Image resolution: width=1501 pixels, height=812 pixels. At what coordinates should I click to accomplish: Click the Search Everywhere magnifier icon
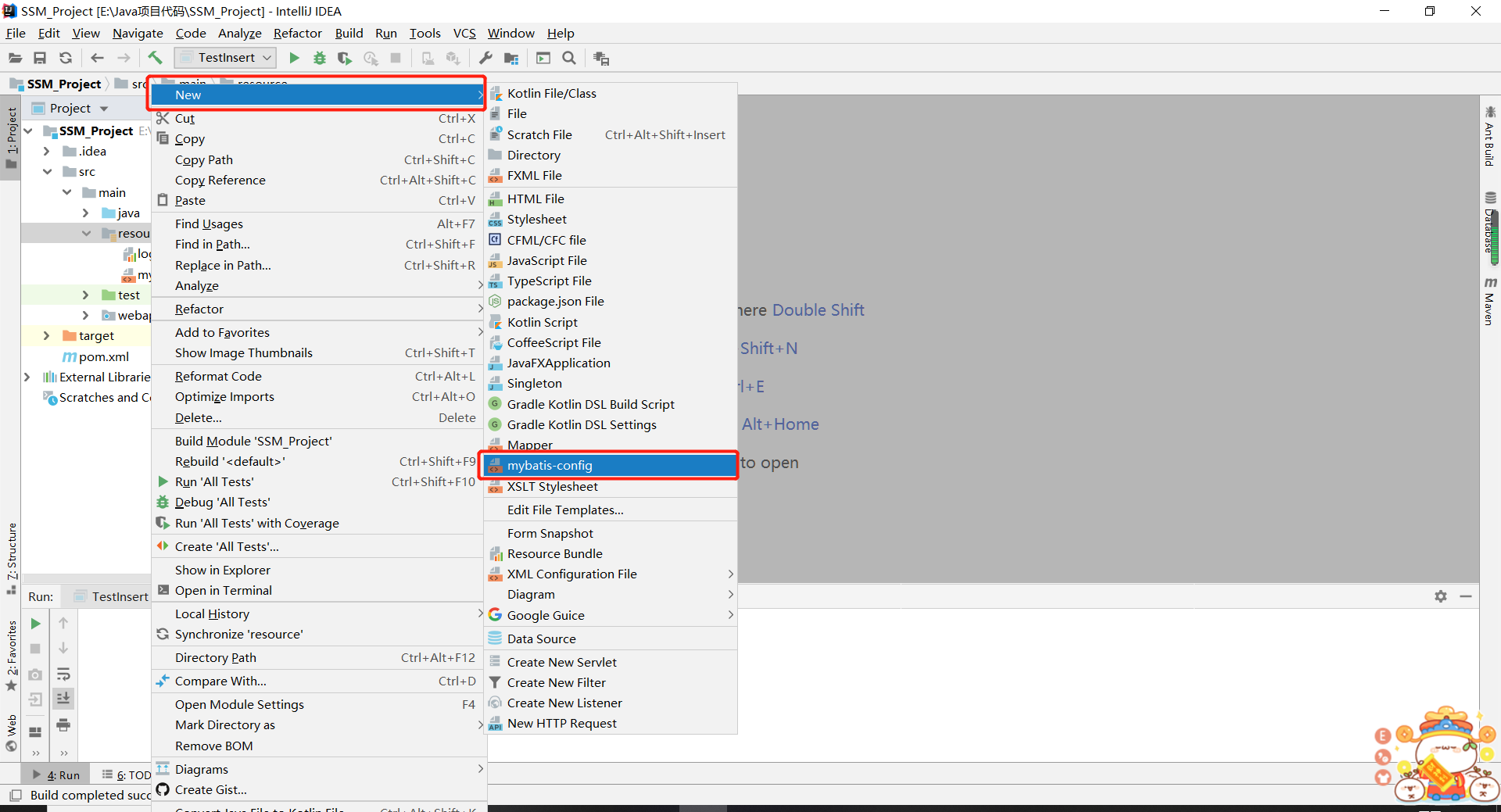(x=569, y=58)
